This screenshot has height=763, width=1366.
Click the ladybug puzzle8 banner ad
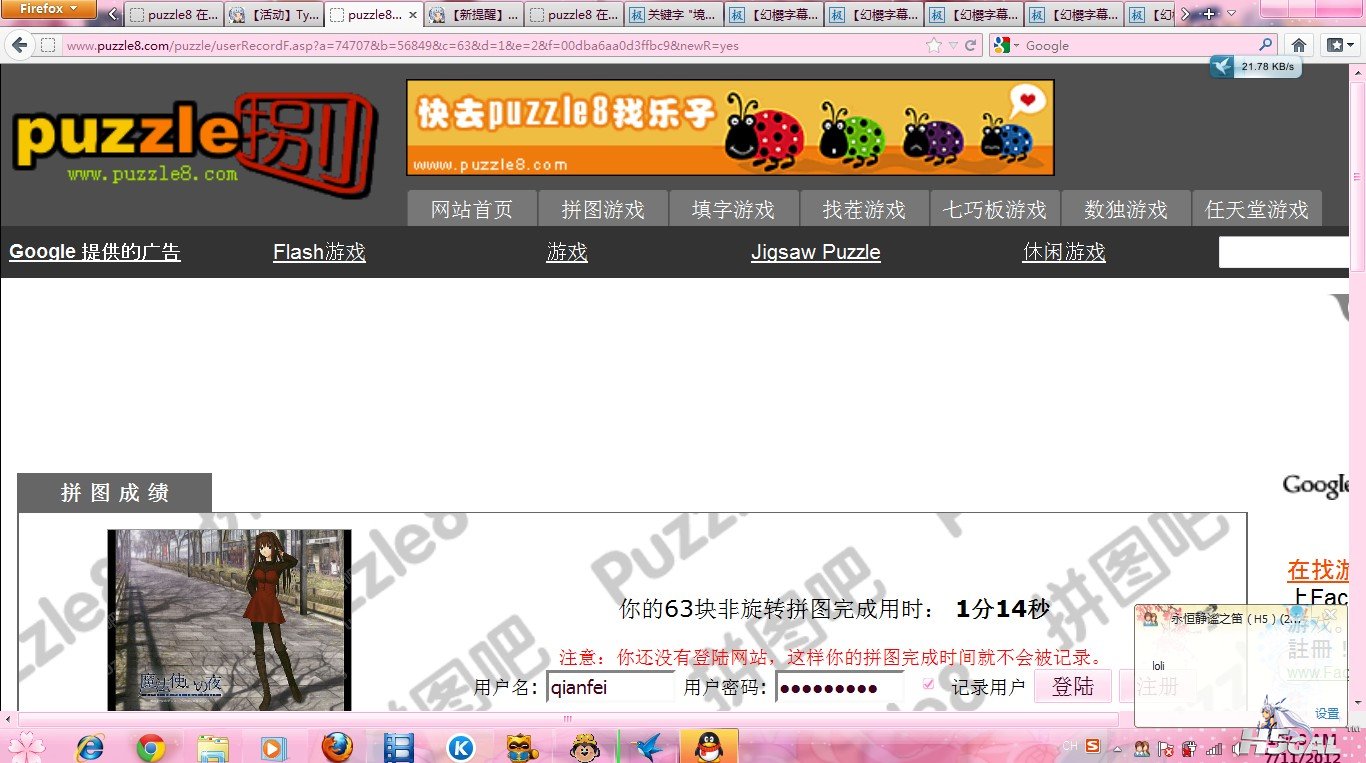[x=730, y=128]
